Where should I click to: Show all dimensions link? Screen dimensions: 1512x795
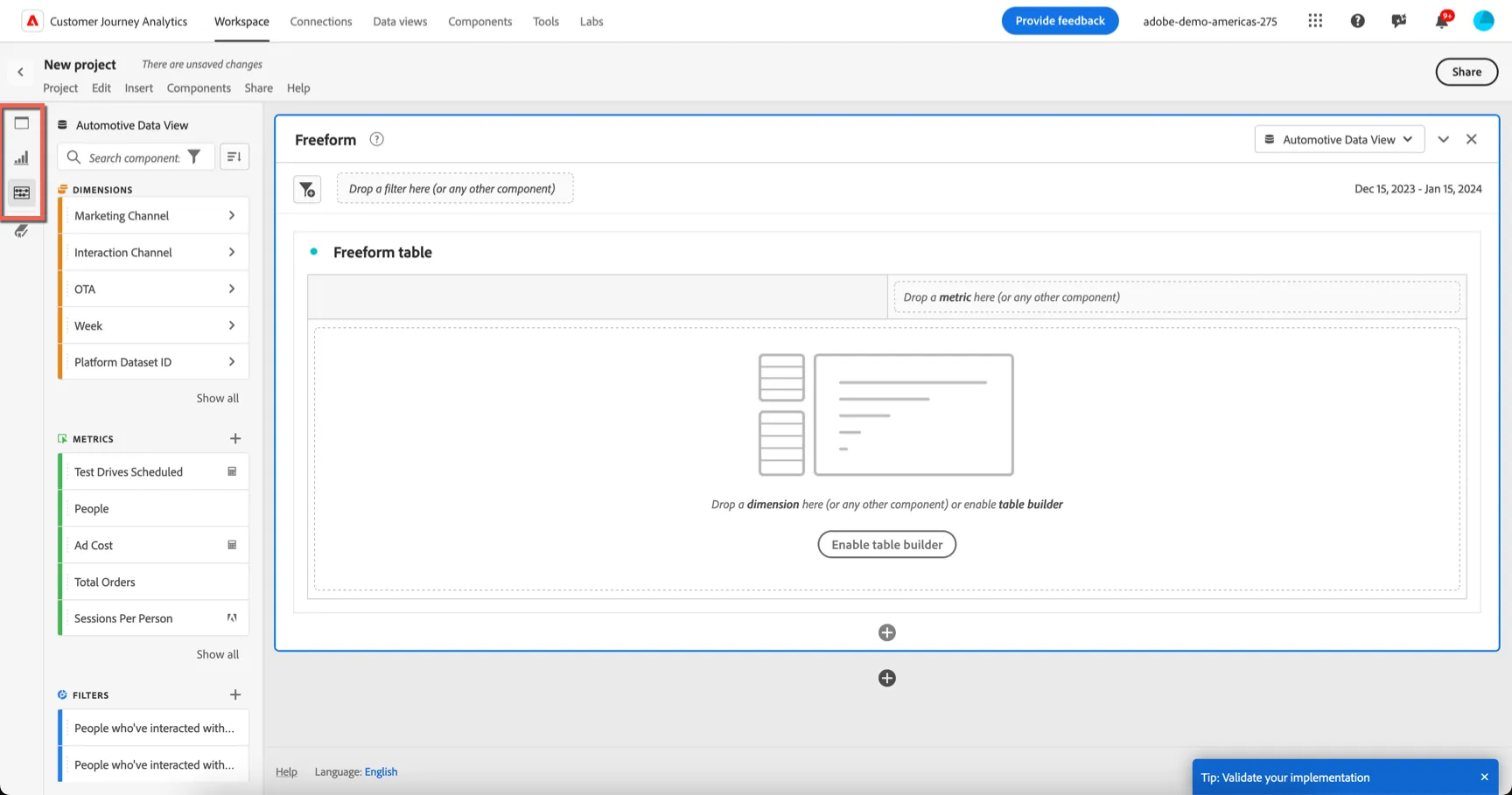217,398
